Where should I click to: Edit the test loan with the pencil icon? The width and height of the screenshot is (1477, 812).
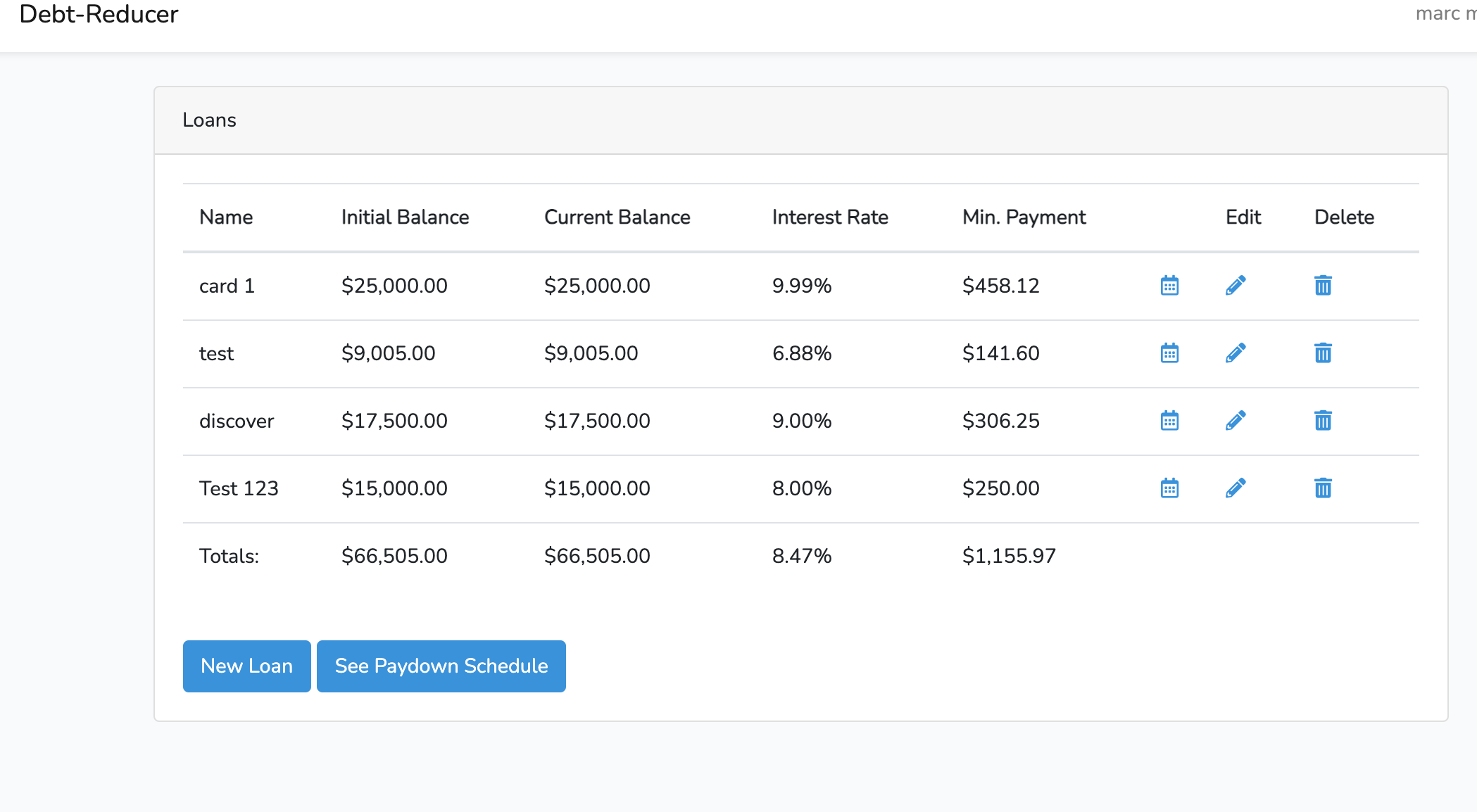pos(1236,353)
